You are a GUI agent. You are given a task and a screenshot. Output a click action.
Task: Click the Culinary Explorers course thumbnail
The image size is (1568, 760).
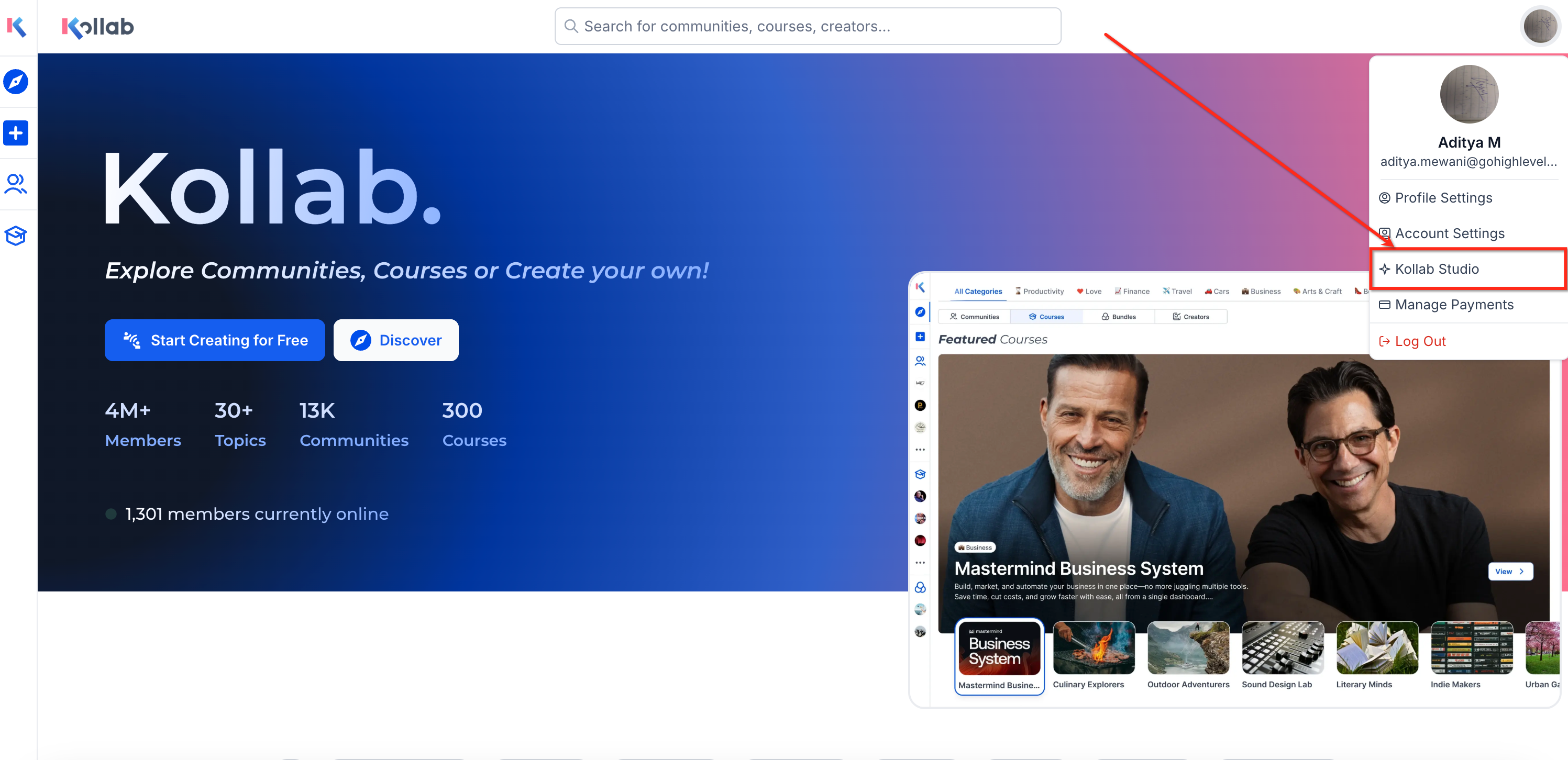coord(1093,648)
